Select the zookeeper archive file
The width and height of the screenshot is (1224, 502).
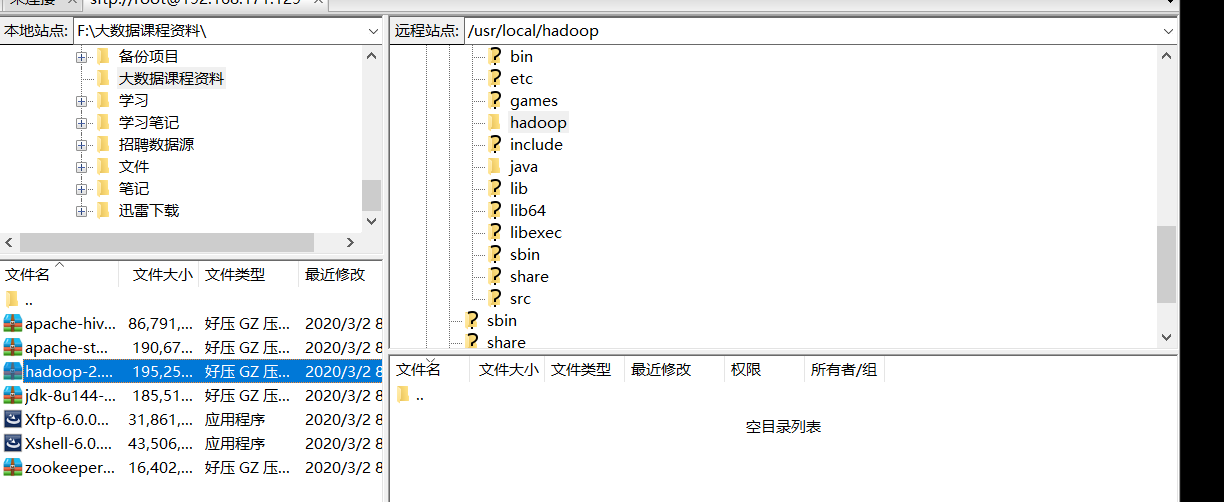pyautogui.click(x=191, y=467)
